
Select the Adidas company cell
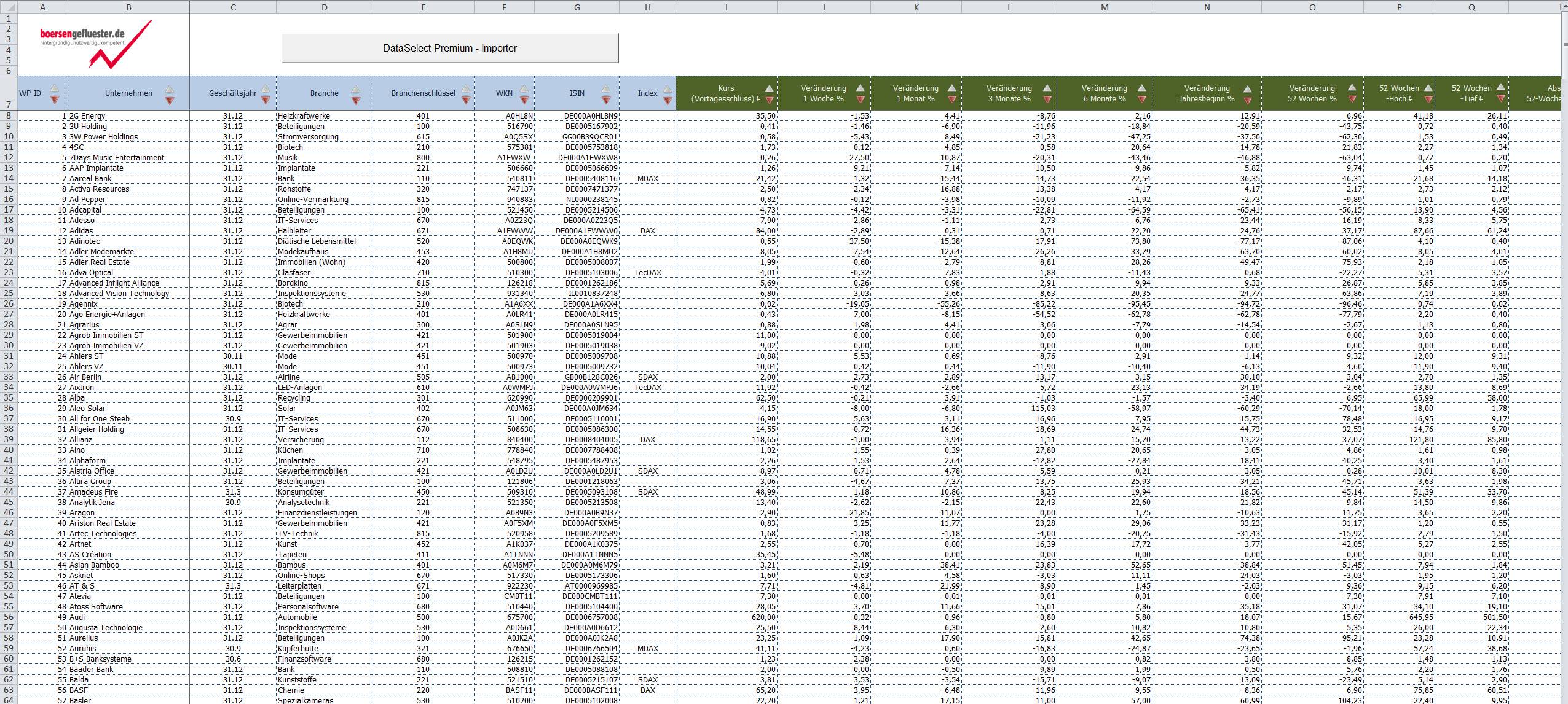coord(128,230)
